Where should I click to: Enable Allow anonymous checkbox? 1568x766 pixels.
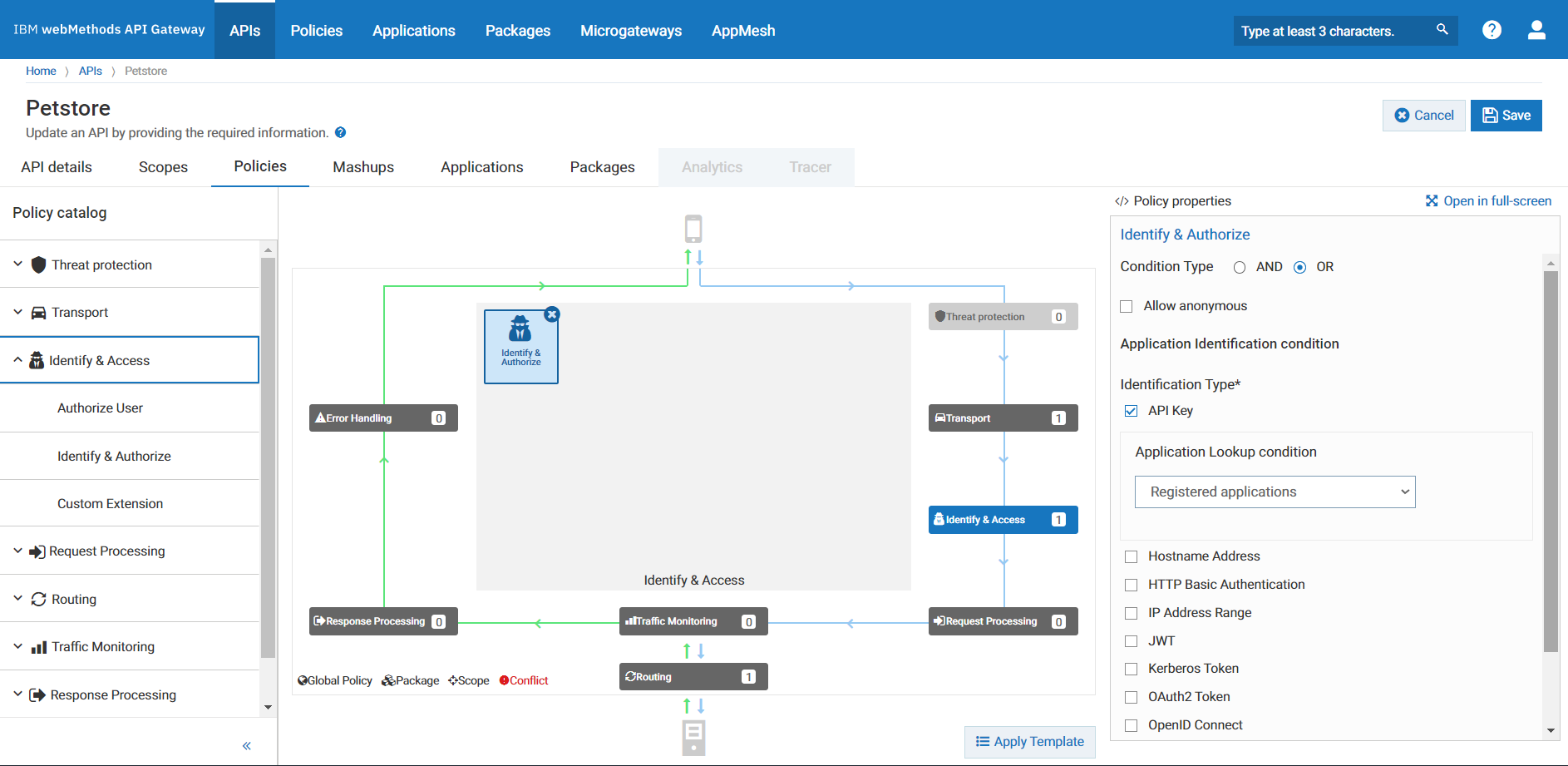point(1127,306)
